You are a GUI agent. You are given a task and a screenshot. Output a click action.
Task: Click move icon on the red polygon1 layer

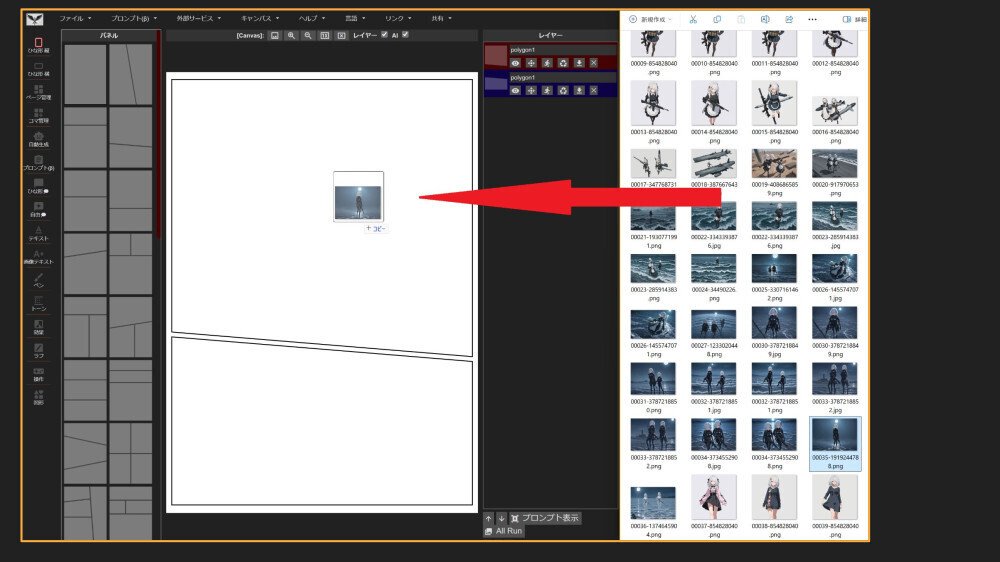point(531,63)
